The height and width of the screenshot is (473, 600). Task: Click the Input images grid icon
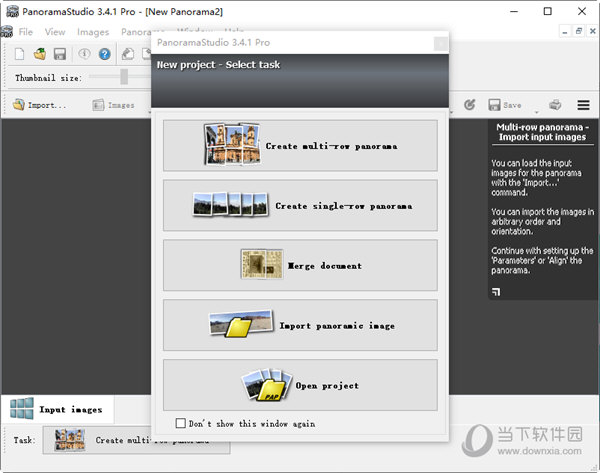click(22, 408)
